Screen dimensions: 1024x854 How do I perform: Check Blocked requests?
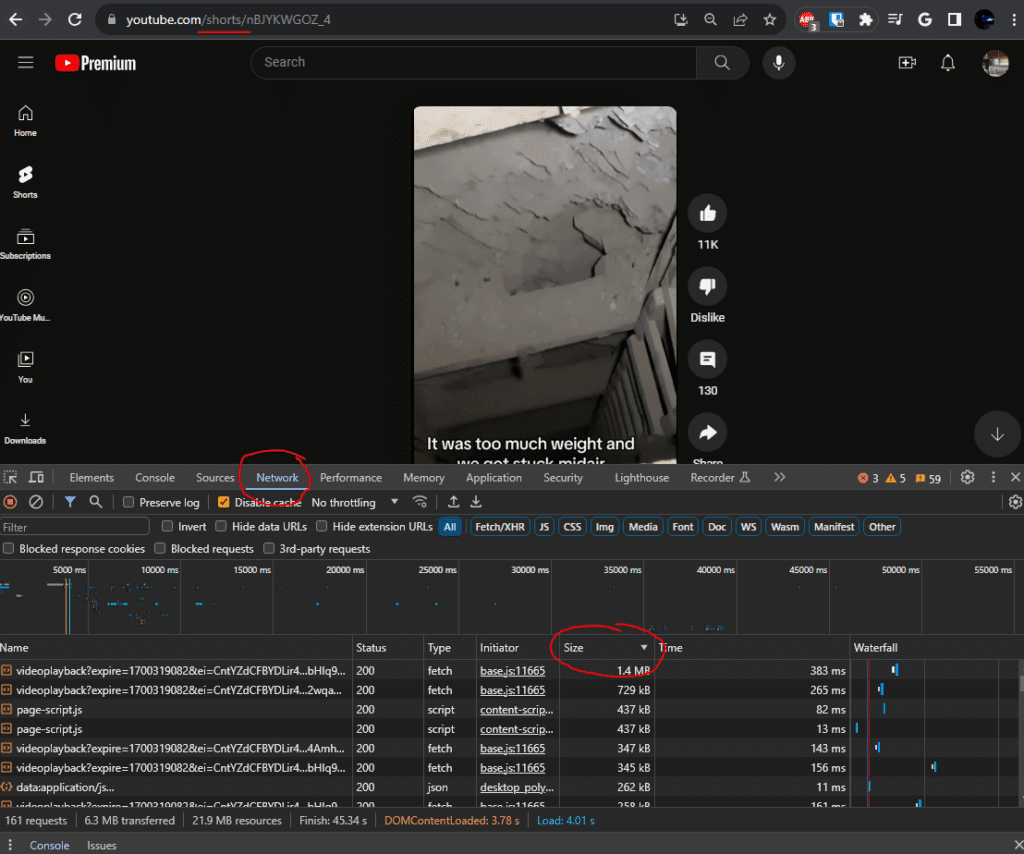point(160,548)
